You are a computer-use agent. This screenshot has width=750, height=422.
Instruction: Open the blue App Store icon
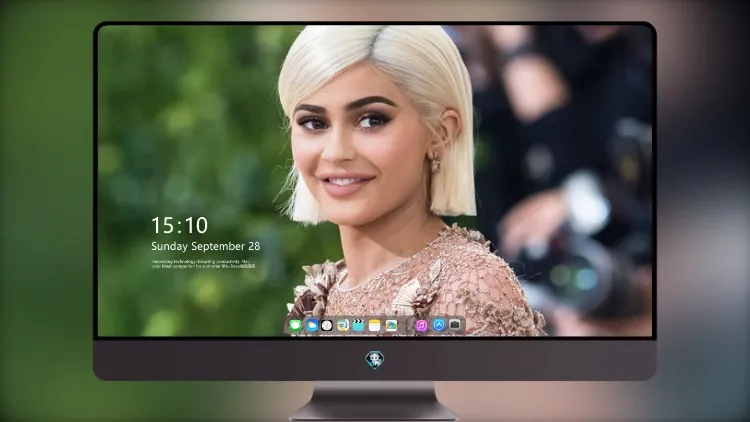[439, 325]
